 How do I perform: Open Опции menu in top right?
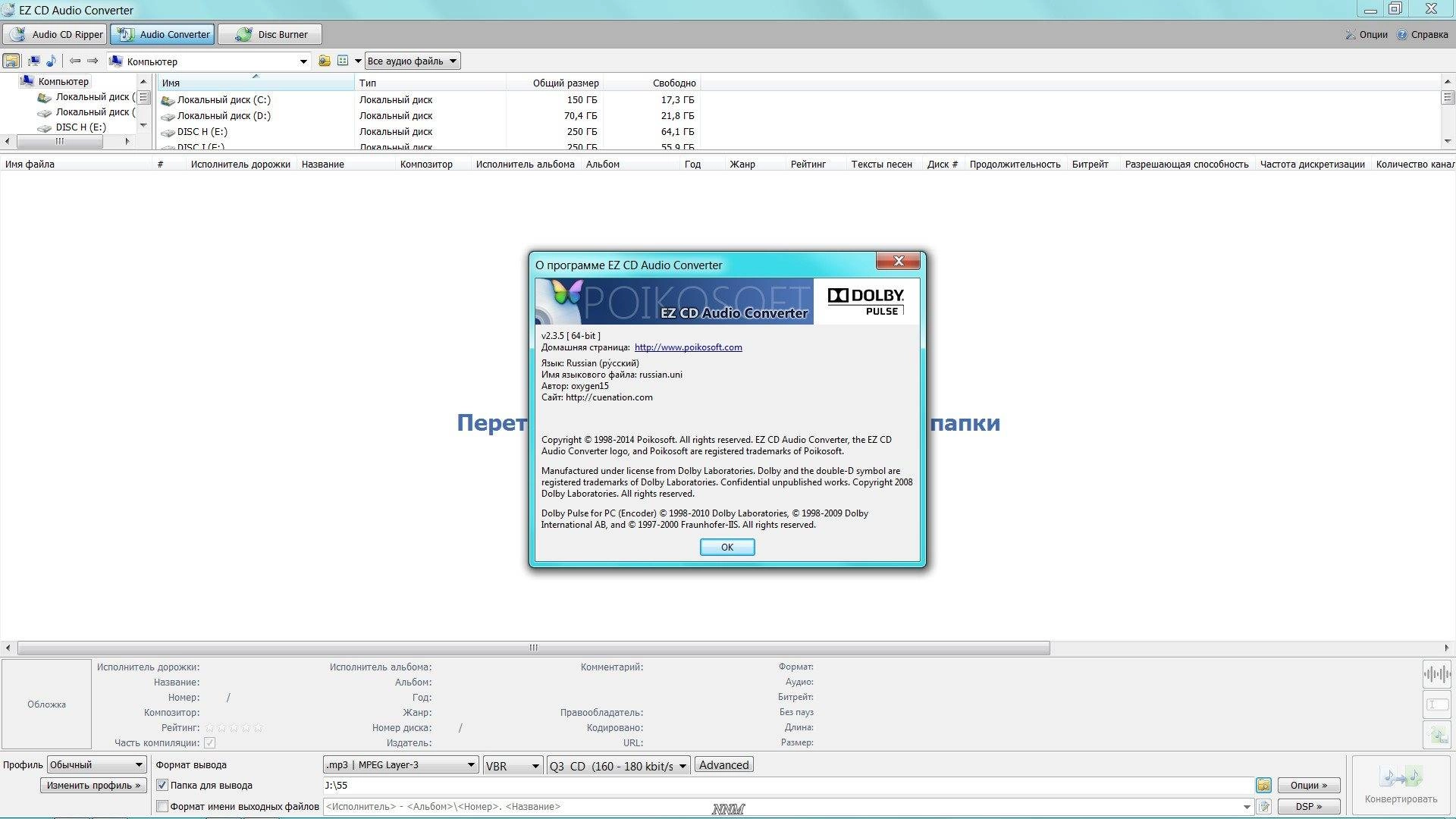(x=1367, y=34)
